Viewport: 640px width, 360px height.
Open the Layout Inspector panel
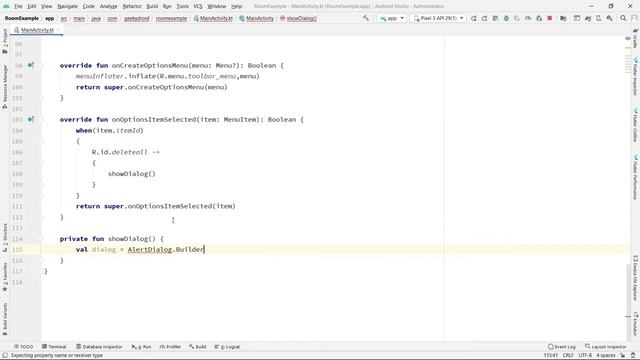(605, 347)
